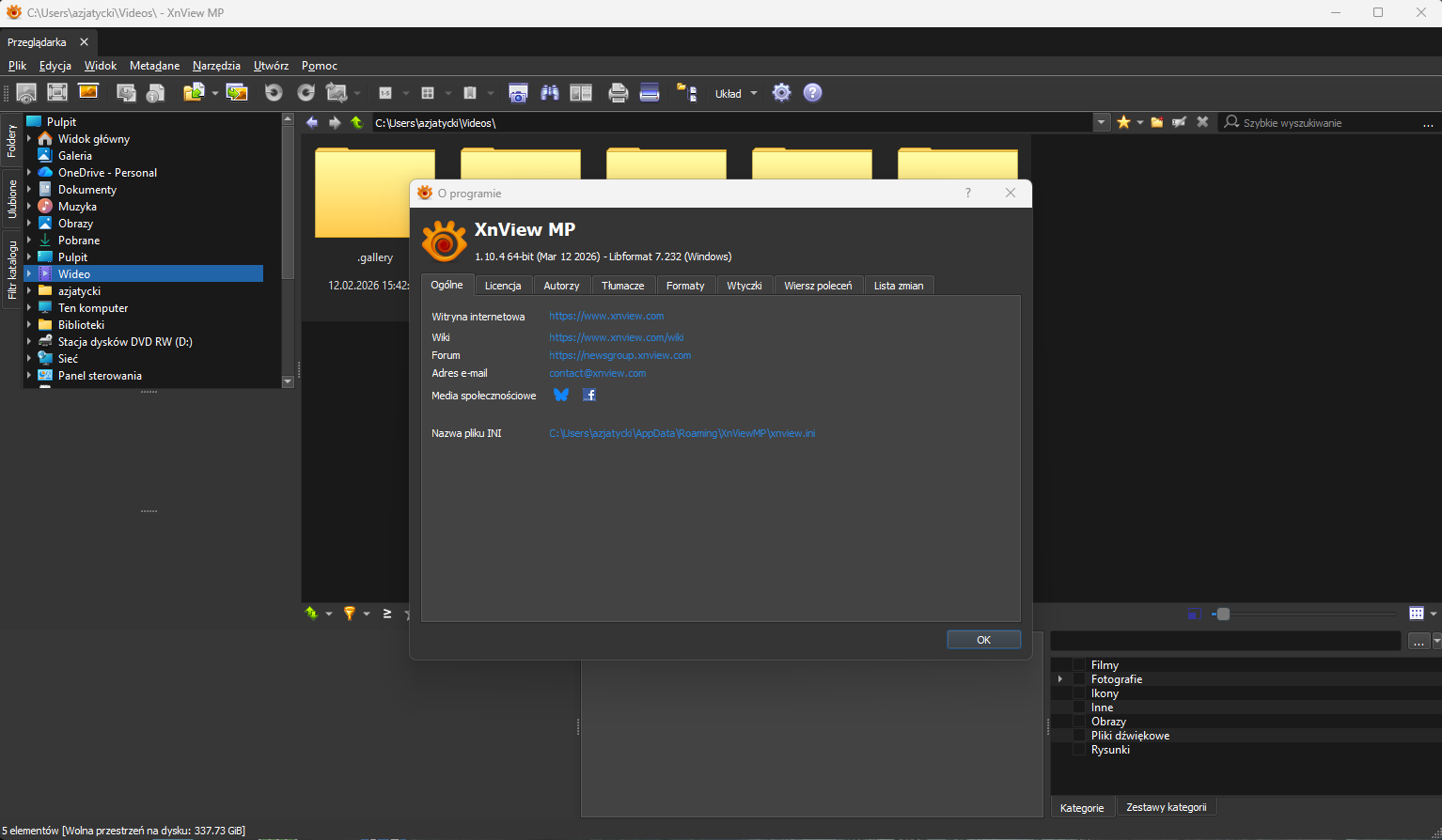Click the green sort arrows icon

[x=312, y=614]
